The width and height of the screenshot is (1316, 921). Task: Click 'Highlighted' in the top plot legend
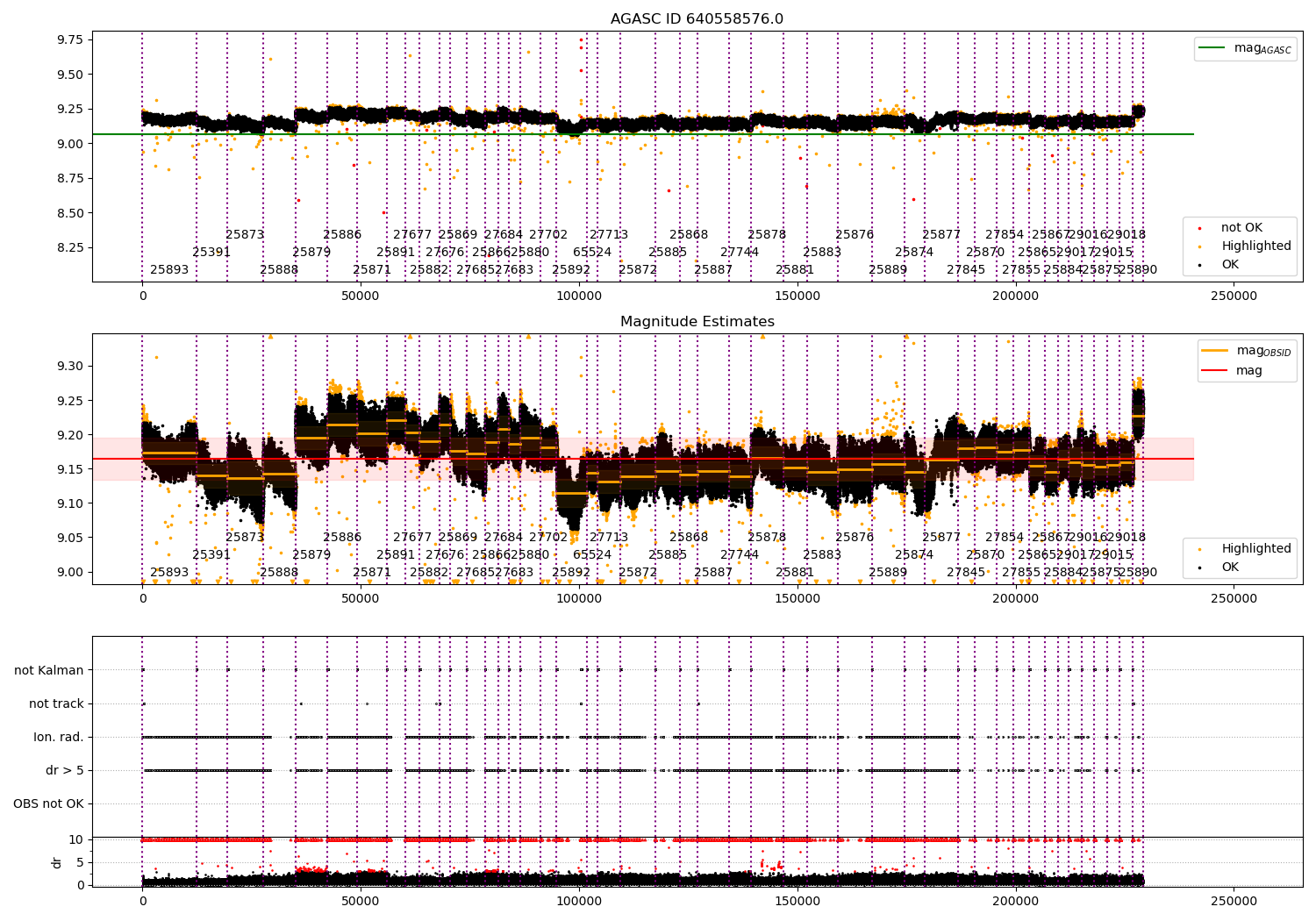click(x=1246, y=246)
